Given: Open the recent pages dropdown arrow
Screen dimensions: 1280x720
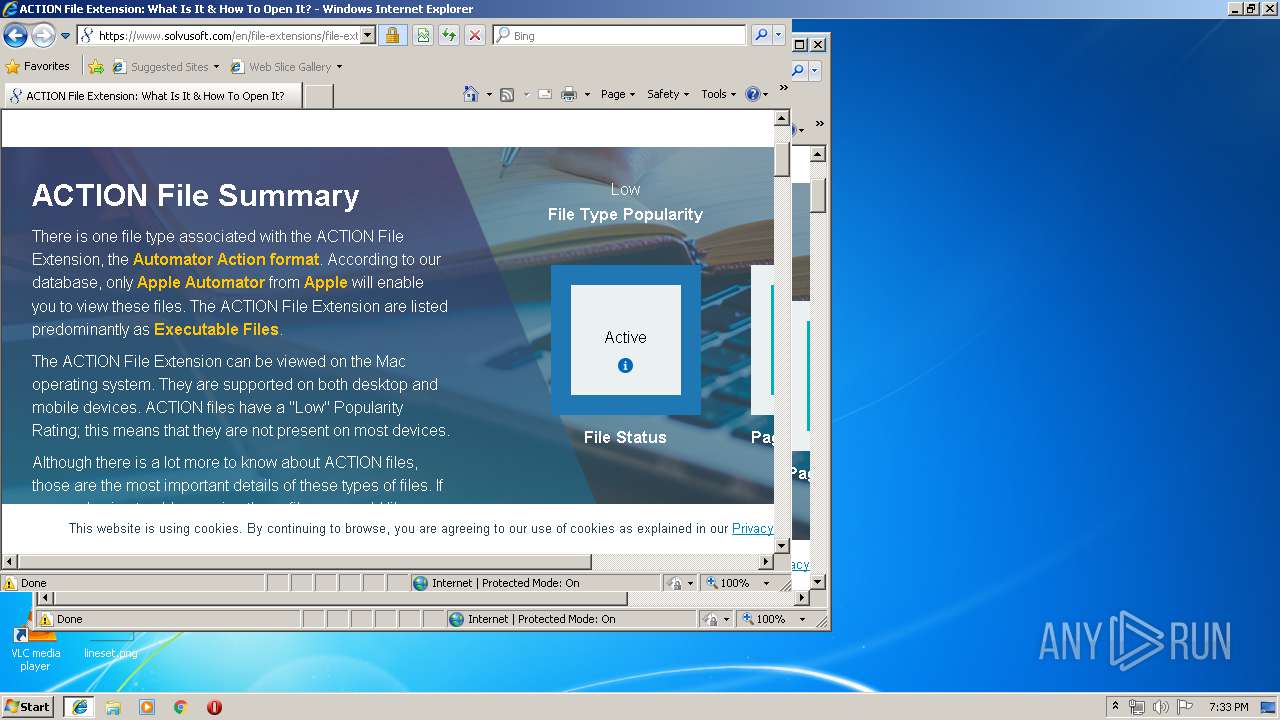Looking at the screenshot, I should pos(66,36).
